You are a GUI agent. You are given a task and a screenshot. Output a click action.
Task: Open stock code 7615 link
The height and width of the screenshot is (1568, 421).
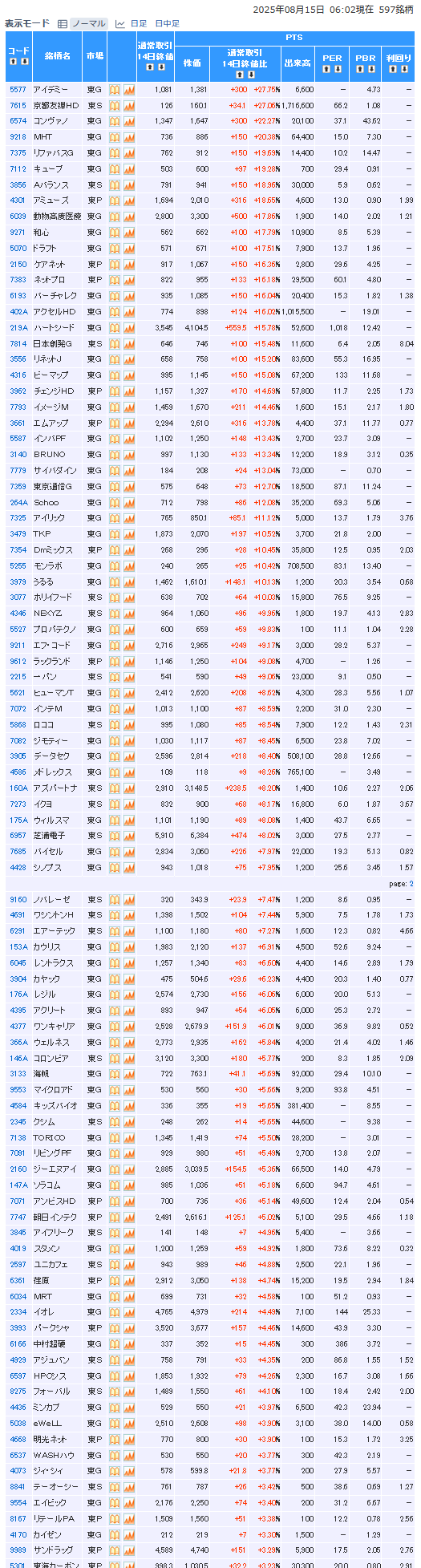pos(18,106)
